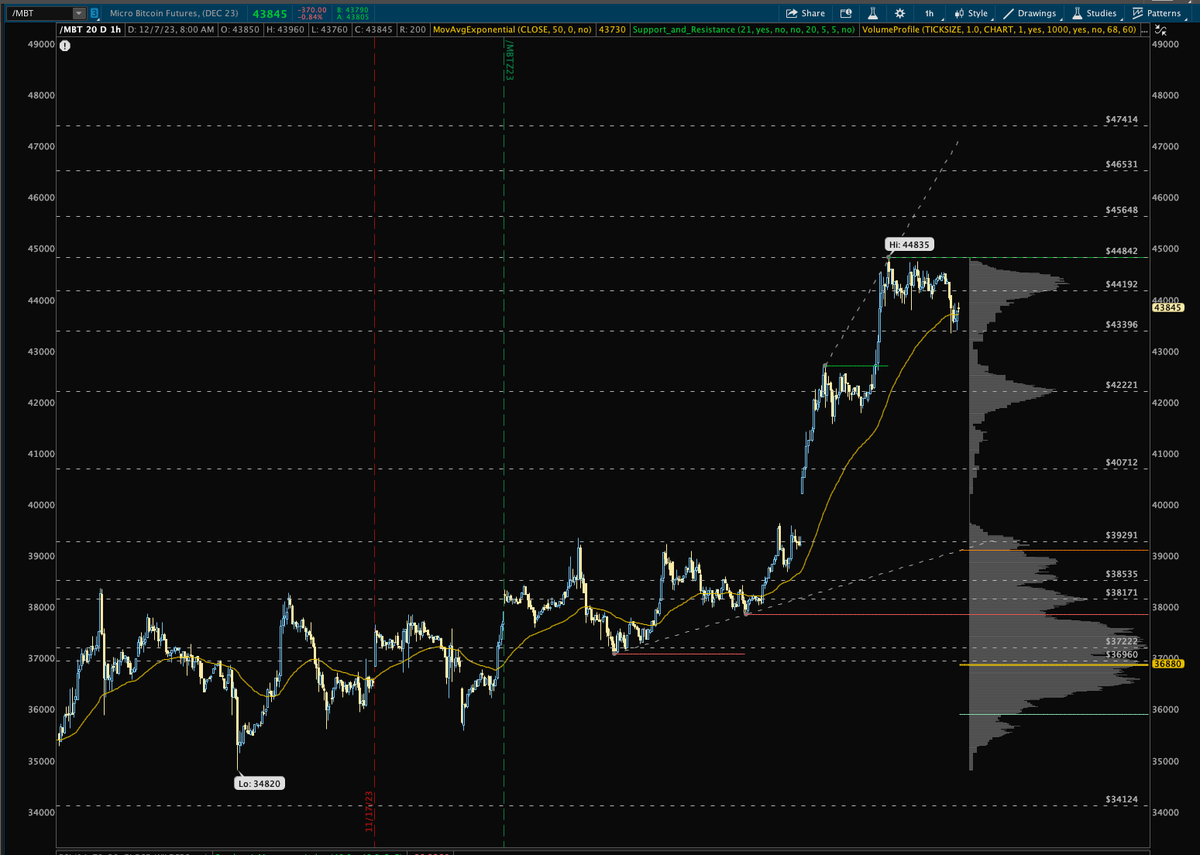
Task: Open the Style menu
Action: tap(971, 13)
